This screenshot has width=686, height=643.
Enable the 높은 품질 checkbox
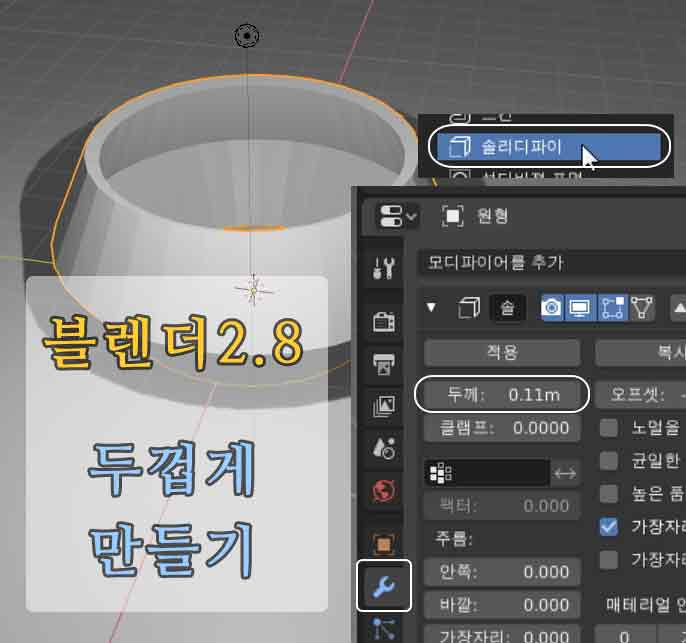coord(609,493)
